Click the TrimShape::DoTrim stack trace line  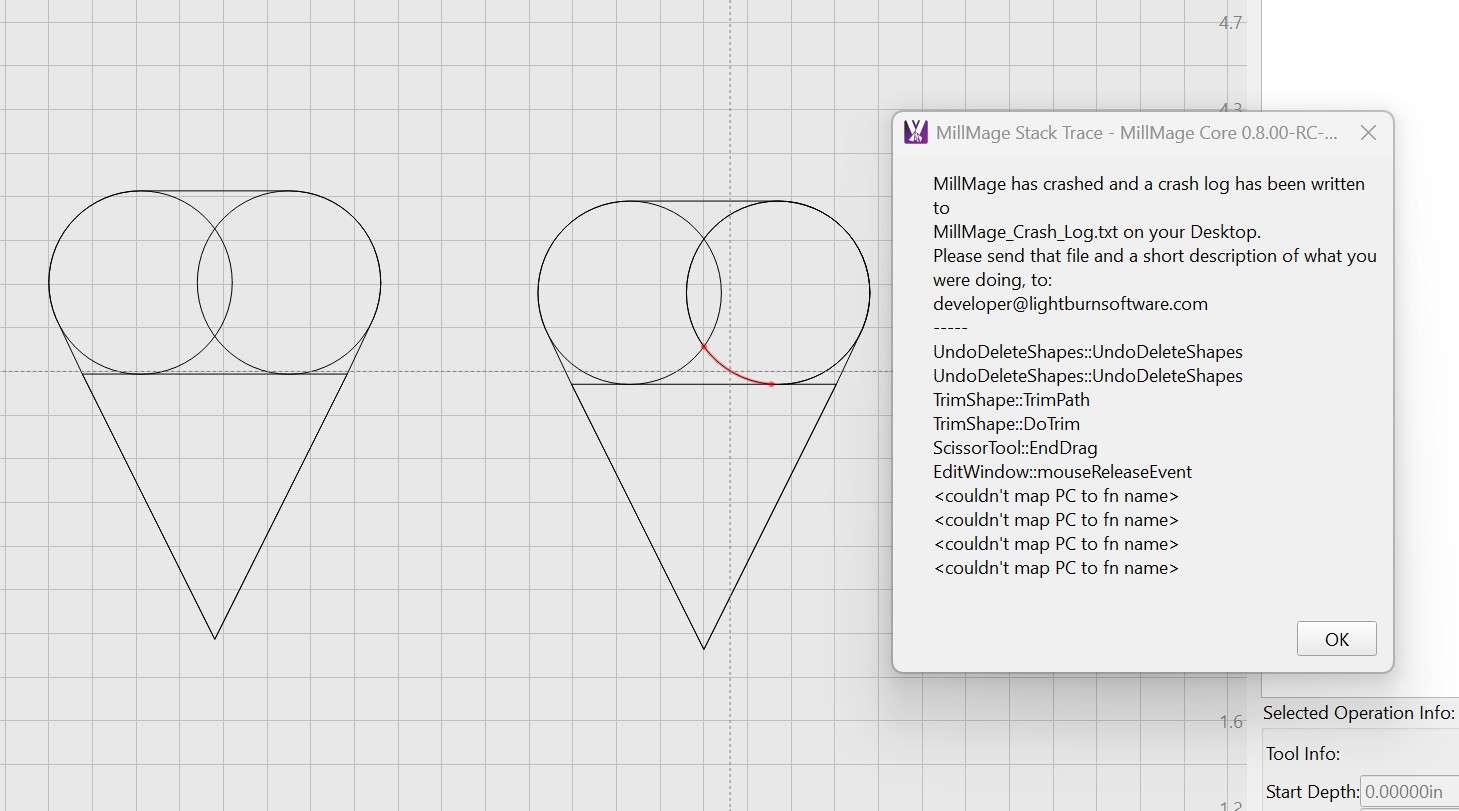click(x=1006, y=424)
